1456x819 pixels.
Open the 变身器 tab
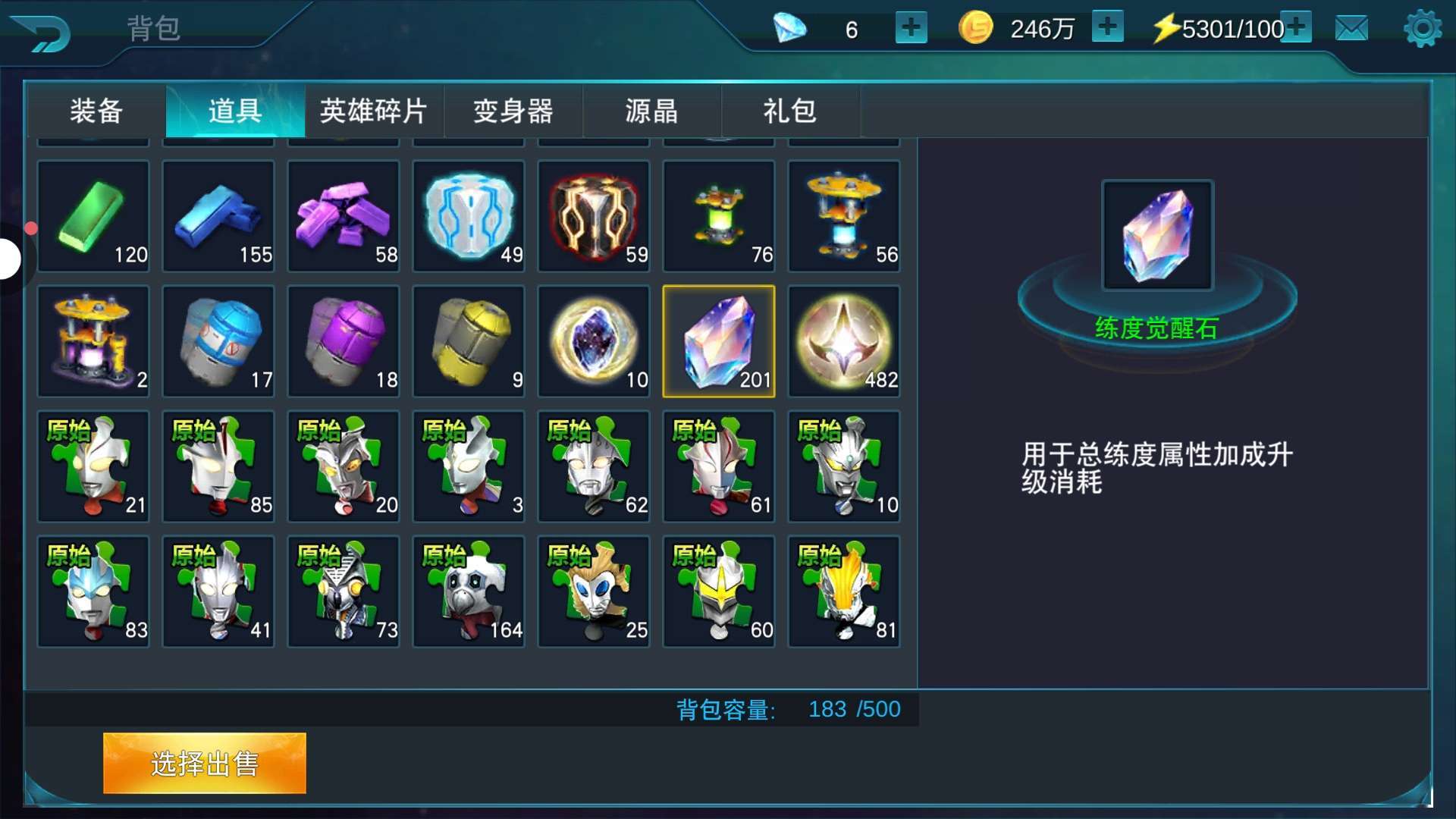point(513,111)
